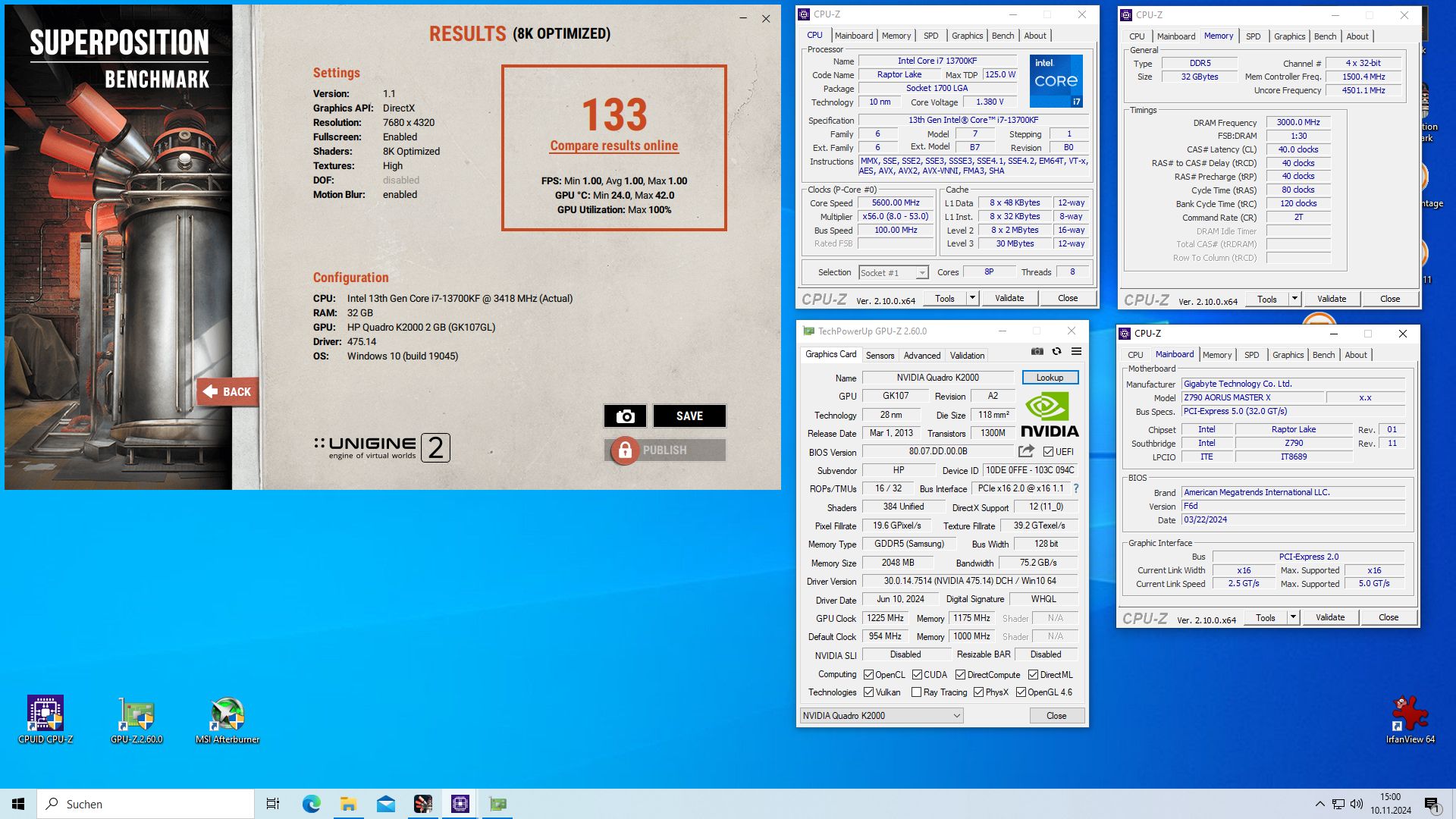Click the Bus Interface question mark icon
This screenshot has height=819, width=1456.
pyautogui.click(x=1076, y=488)
